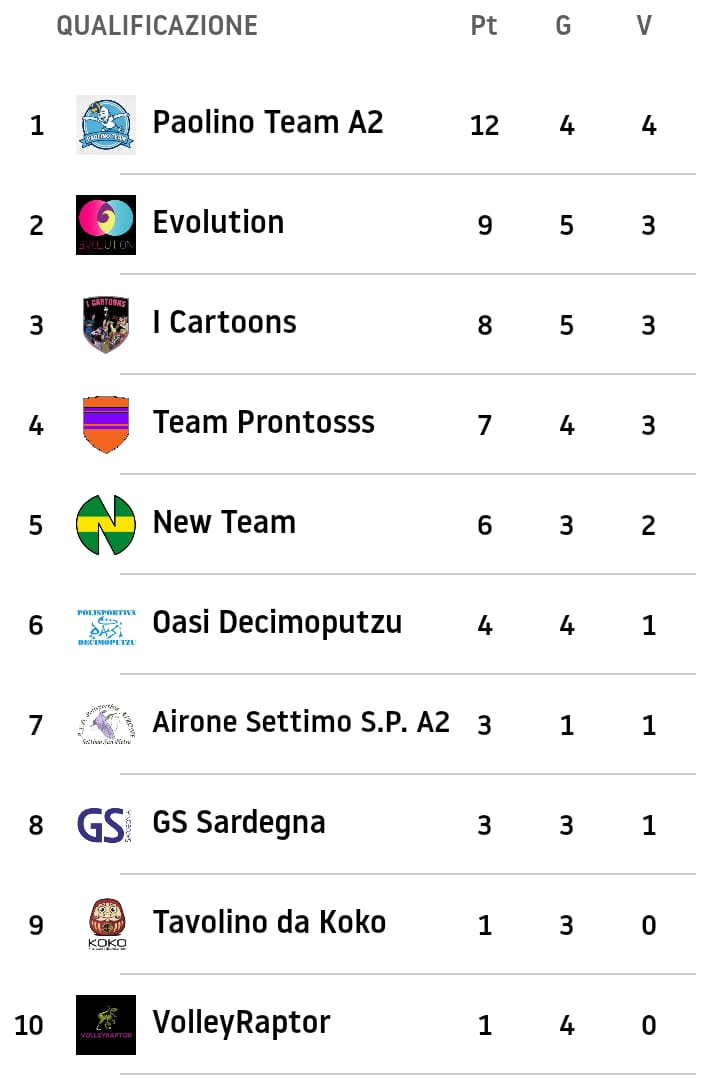Click the V column header
Viewport: 720px width, 1081px height.
pos(645,26)
